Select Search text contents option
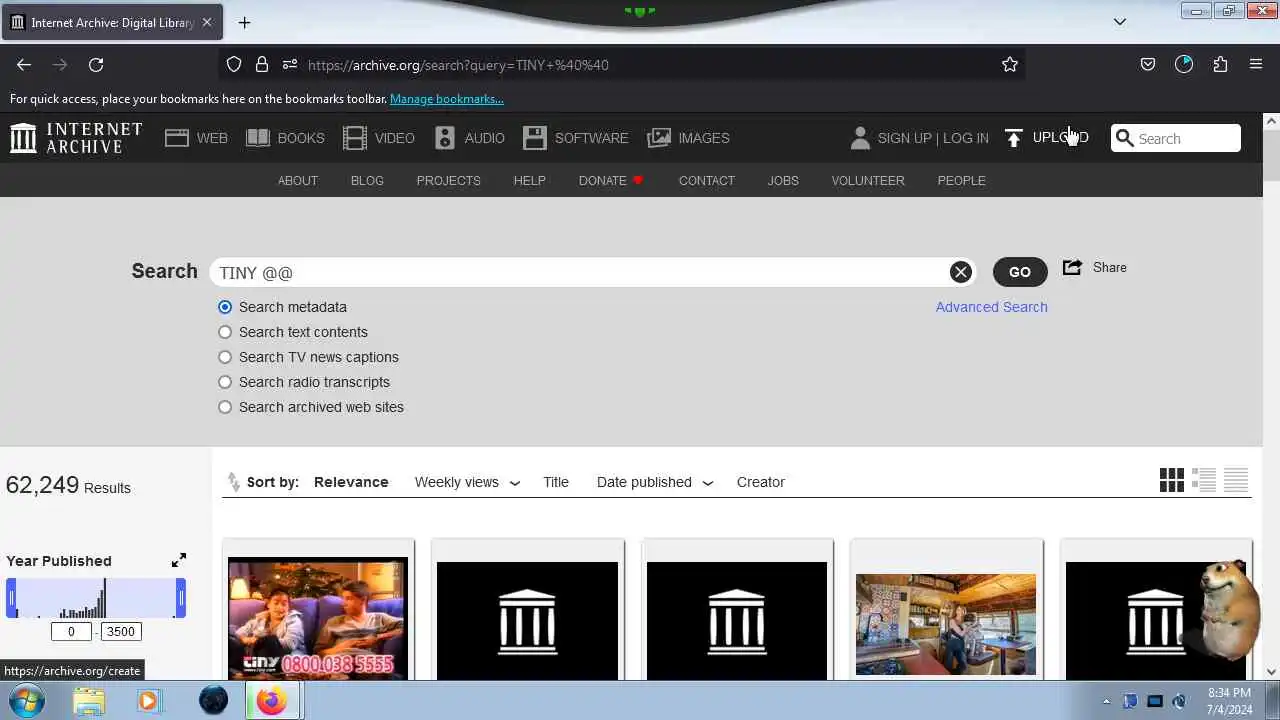 (225, 332)
